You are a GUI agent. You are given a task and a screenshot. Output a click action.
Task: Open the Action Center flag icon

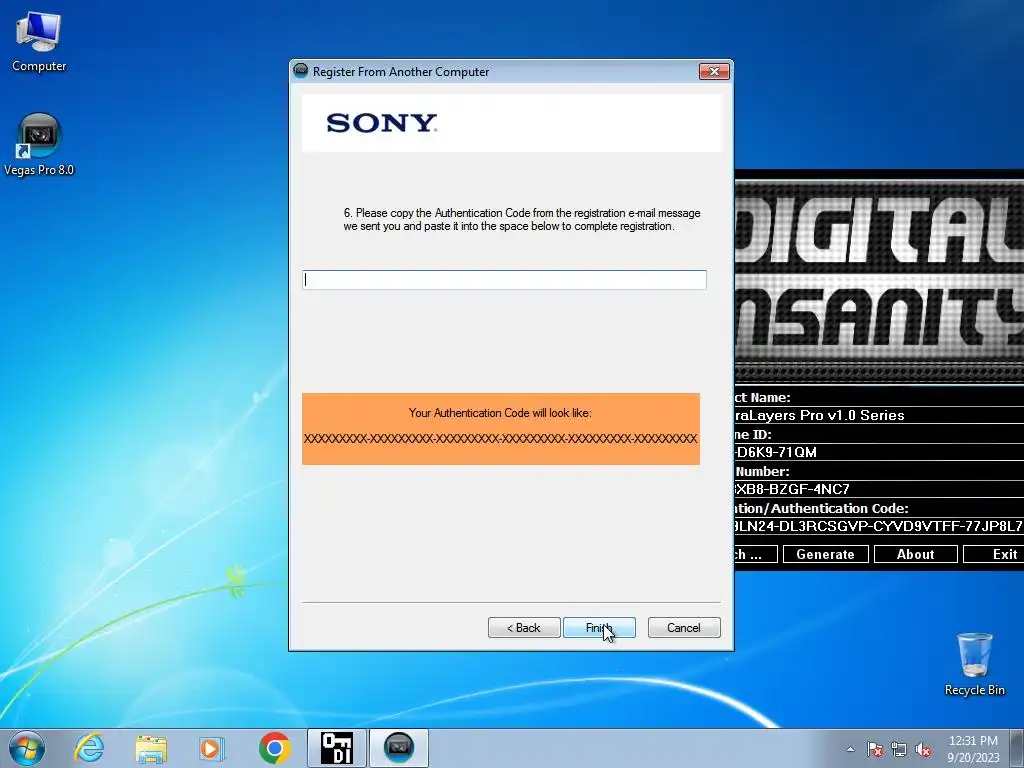pos(874,749)
